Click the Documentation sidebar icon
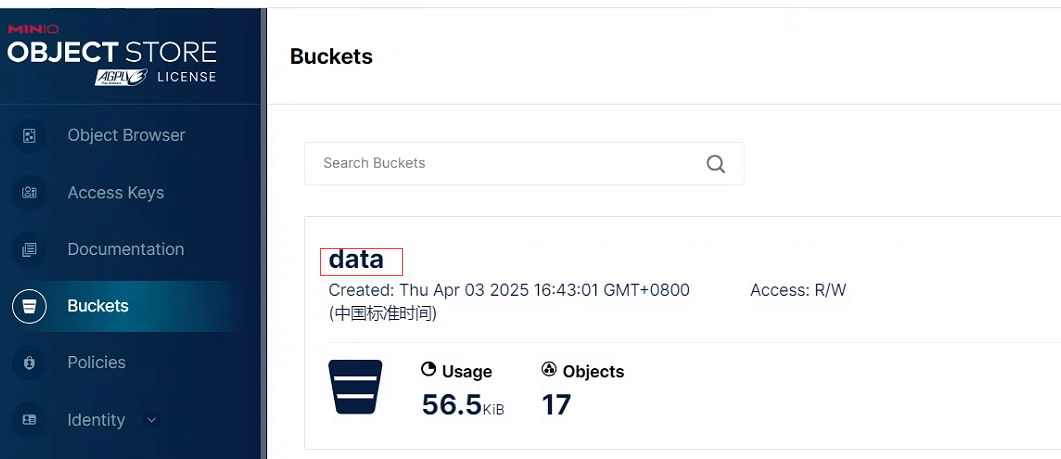The image size is (1061, 459). tap(29, 250)
